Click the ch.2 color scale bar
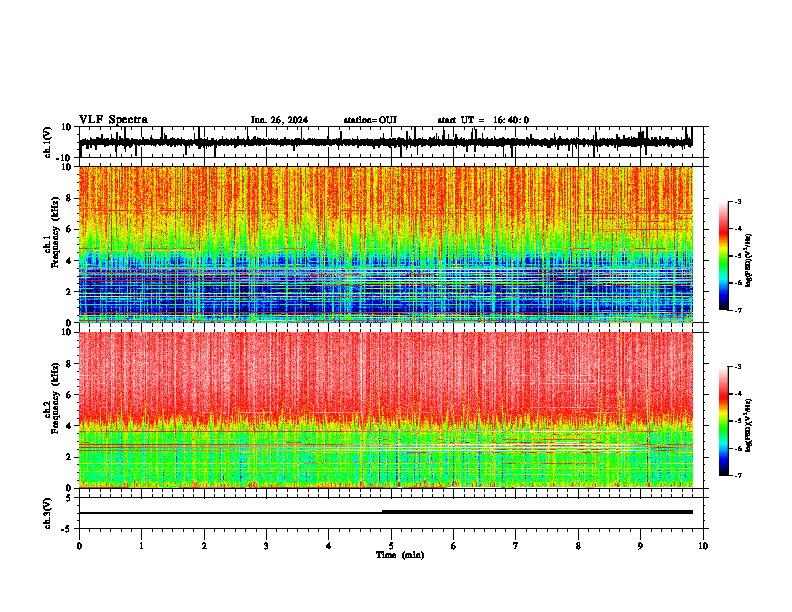The width and height of the screenshot is (792, 612). (x=724, y=421)
